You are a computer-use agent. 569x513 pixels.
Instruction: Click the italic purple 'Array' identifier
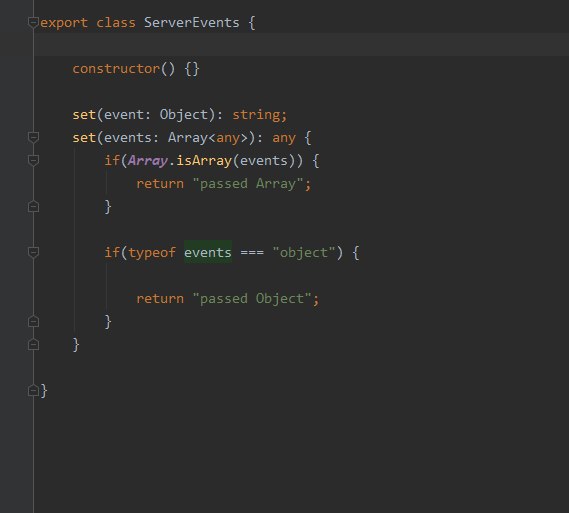coord(148,161)
